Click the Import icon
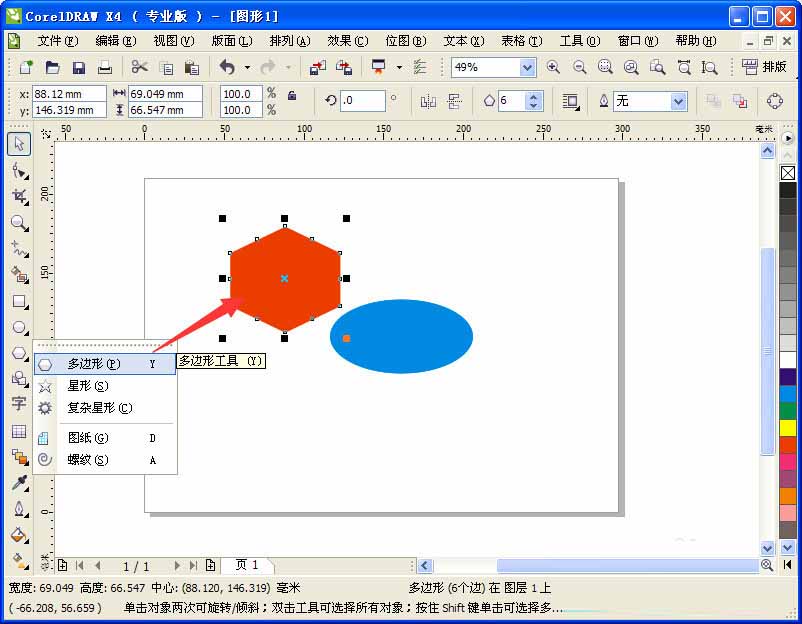Viewport: 802px width, 624px height. pos(318,67)
